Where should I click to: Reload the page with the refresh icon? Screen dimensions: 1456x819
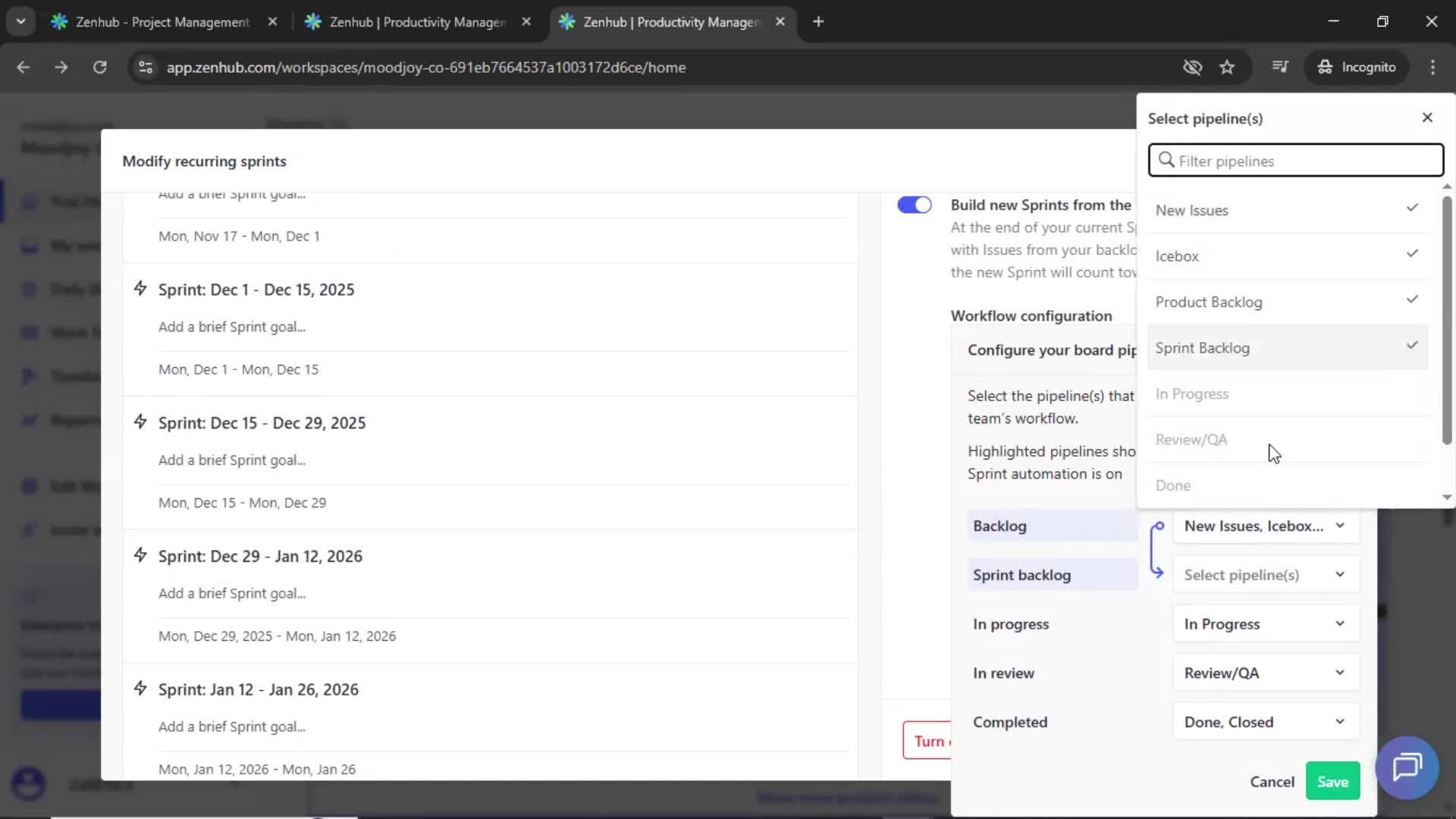coord(99,67)
